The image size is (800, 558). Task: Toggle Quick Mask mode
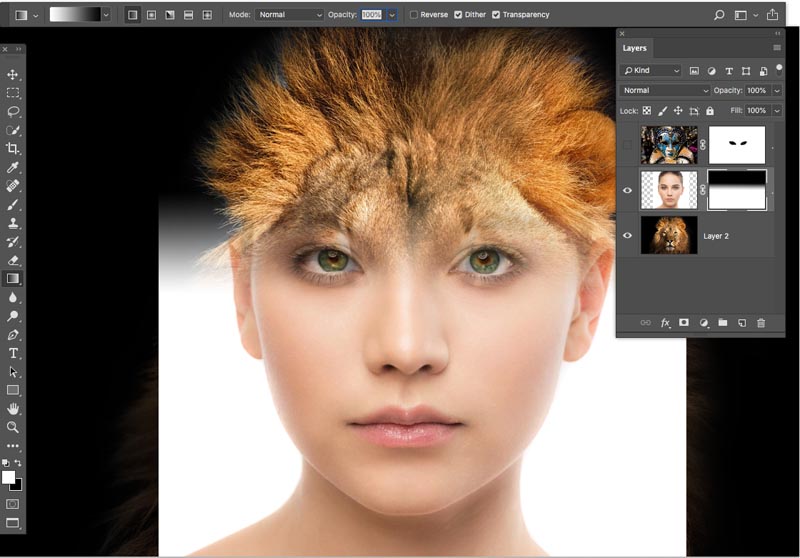pos(12,504)
